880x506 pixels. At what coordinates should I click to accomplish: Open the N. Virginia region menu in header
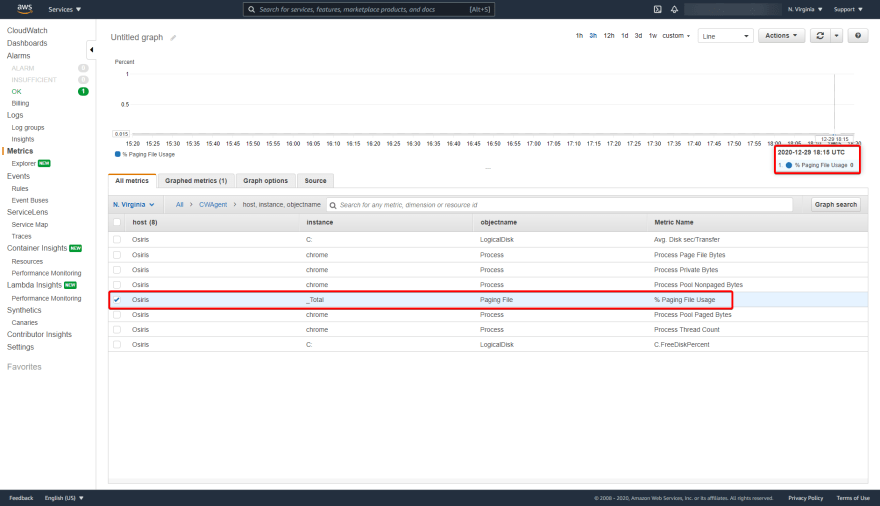[805, 9]
